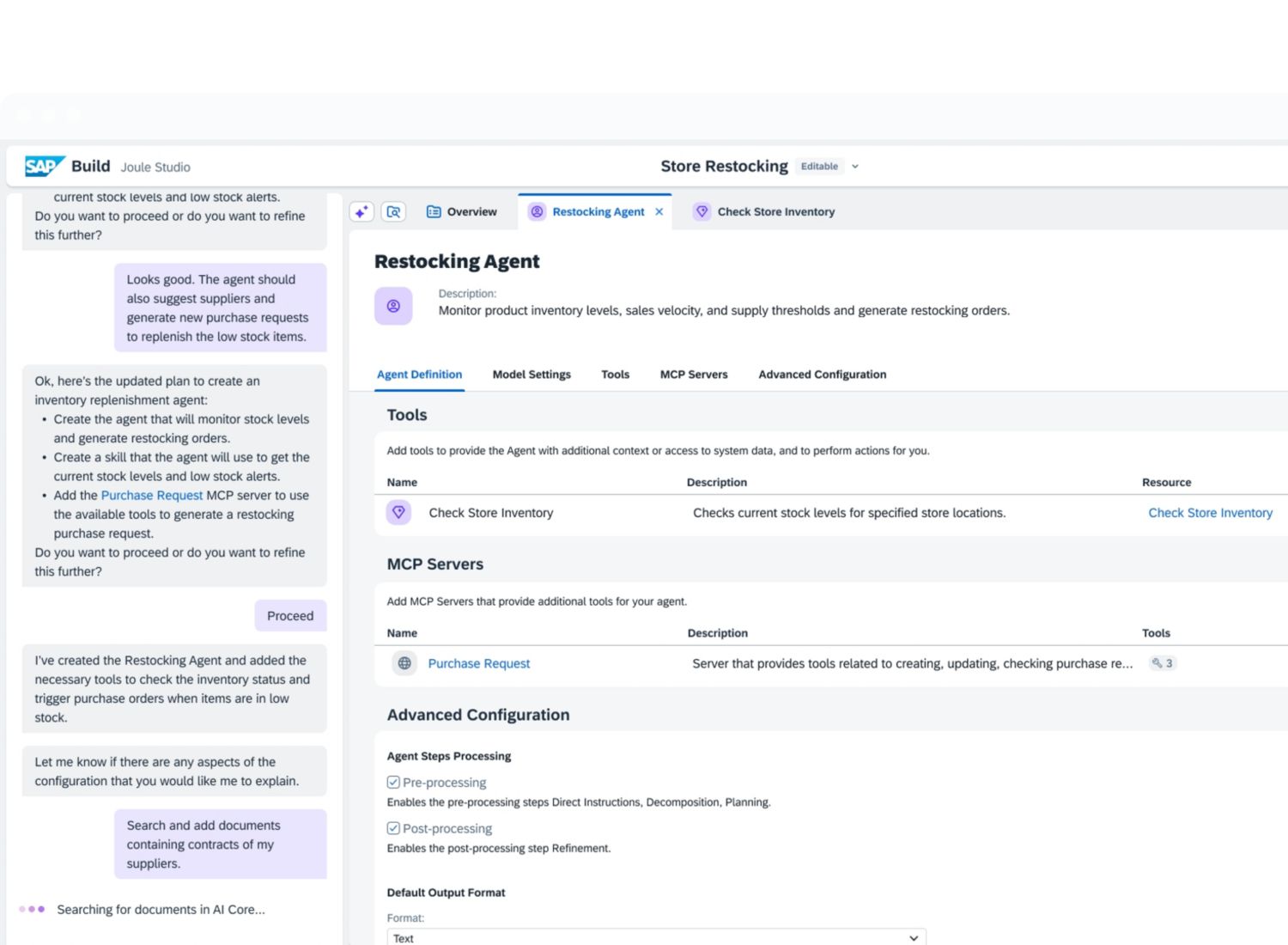The image size is (1288, 945).
Task: Toggle the Post-processing checkbox
Action: (x=393, y=828)
